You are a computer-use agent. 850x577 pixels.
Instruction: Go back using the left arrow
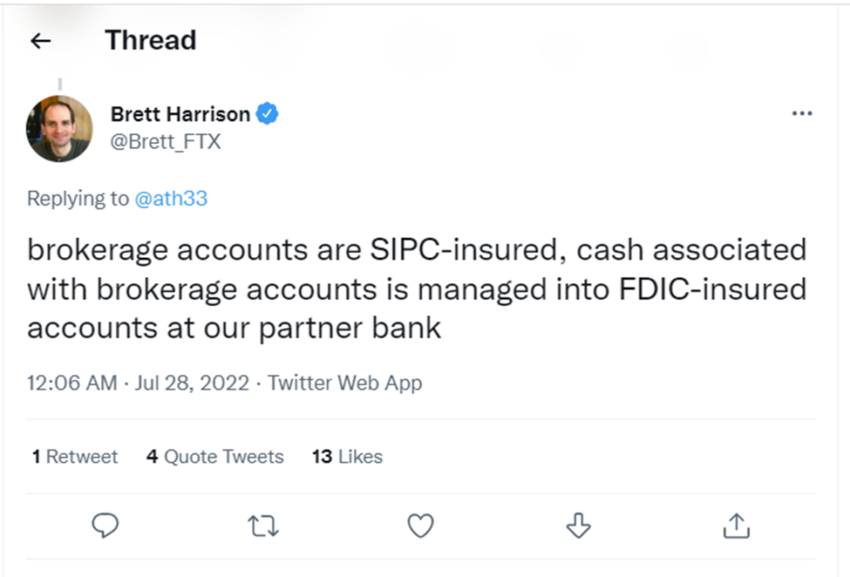(41, 41)
